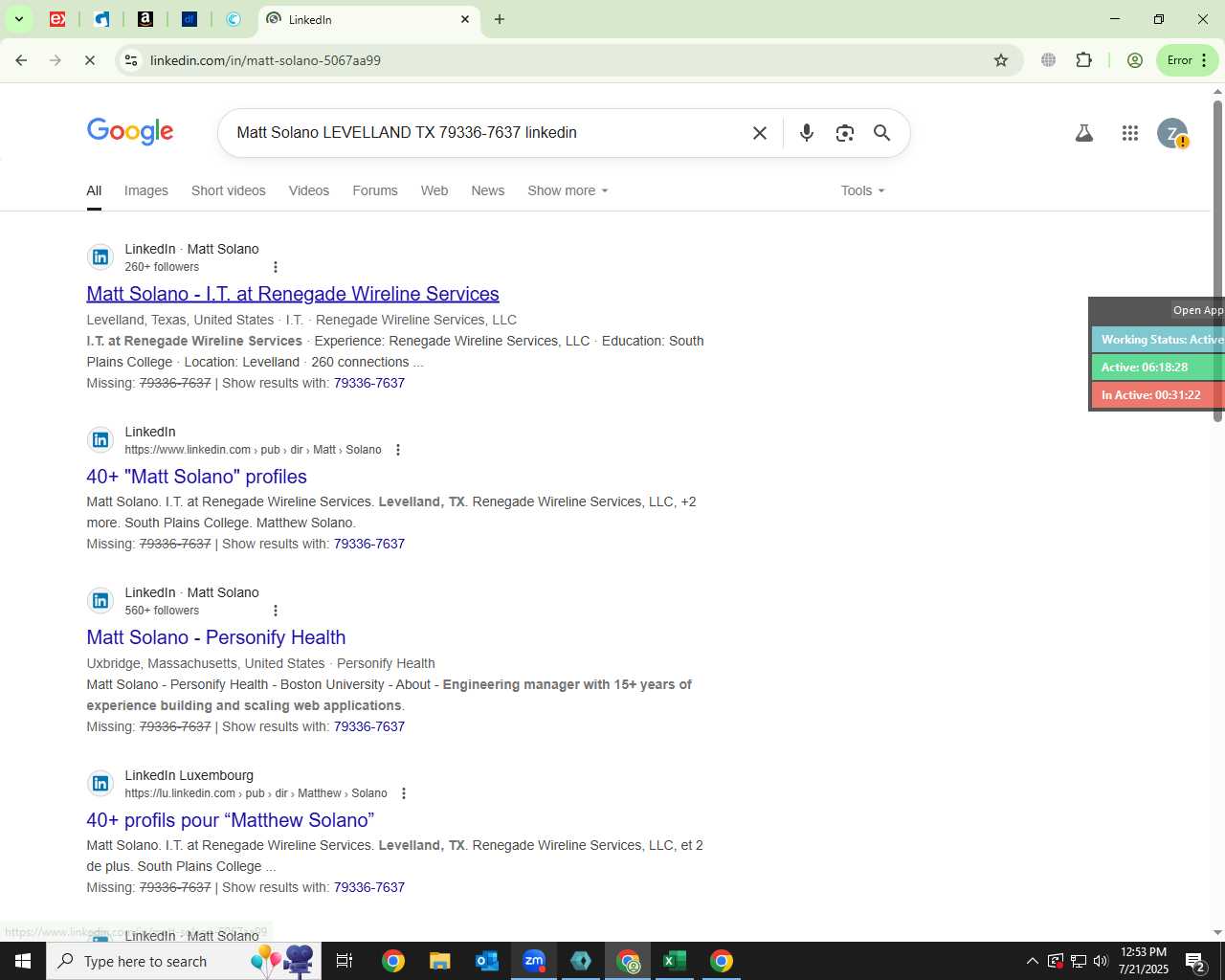Open more options for first Matt Solano result
Image resolution: width=1225 pixels, height=980 pixels.
click(x=276, y=267)
